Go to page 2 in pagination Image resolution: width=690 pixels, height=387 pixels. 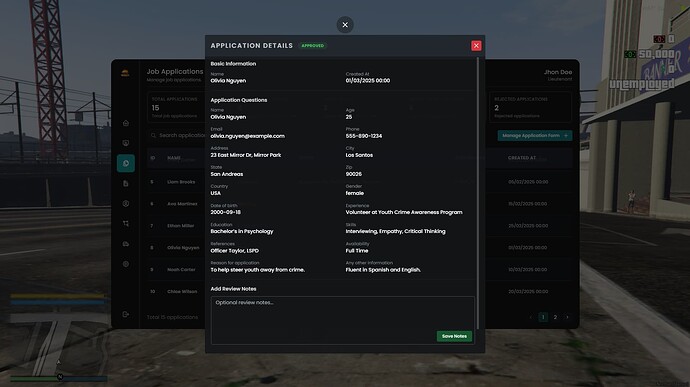point(555,317)
